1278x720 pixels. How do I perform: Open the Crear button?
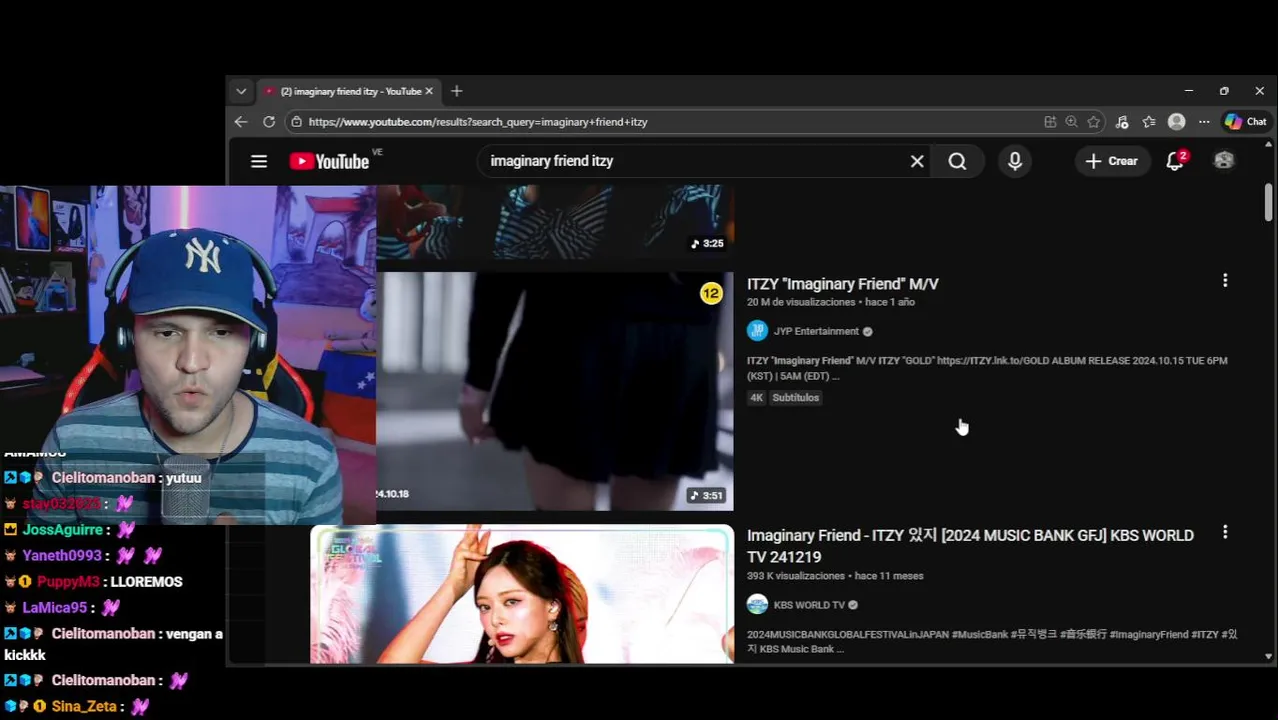[x=1112, y=161]
